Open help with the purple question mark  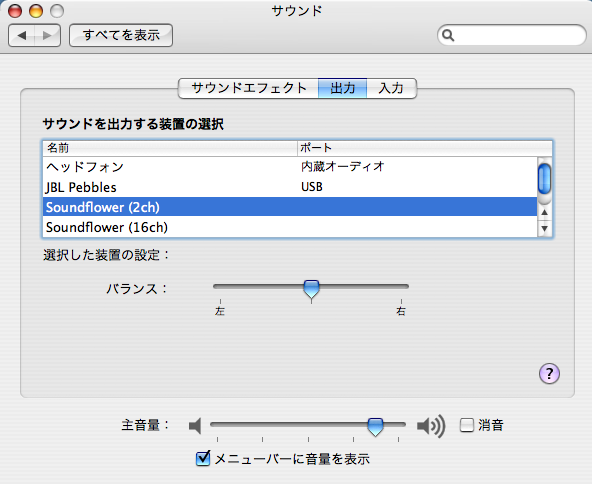click(549, 374)
